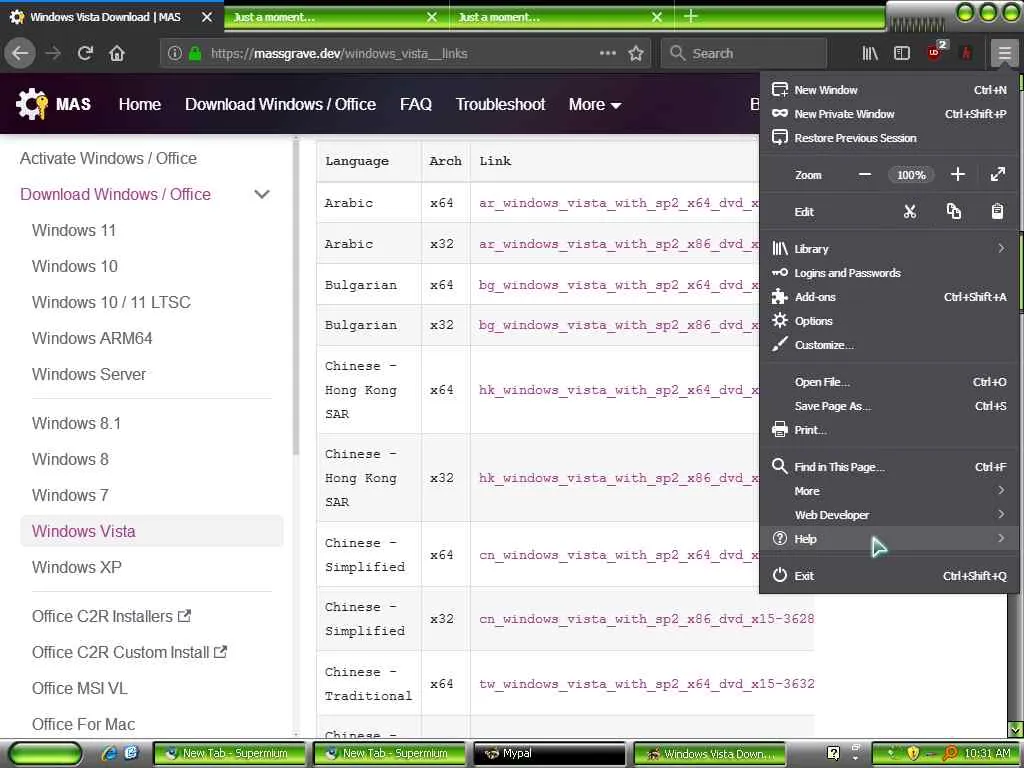Select Open File... menu entry
Viewport: 1024px width, 768px height.
[889, 382]
